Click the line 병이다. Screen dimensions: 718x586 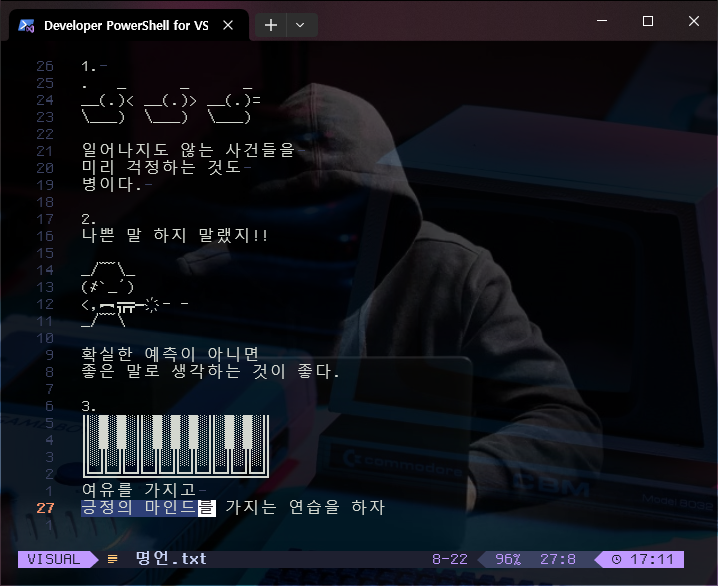point(112,184)
